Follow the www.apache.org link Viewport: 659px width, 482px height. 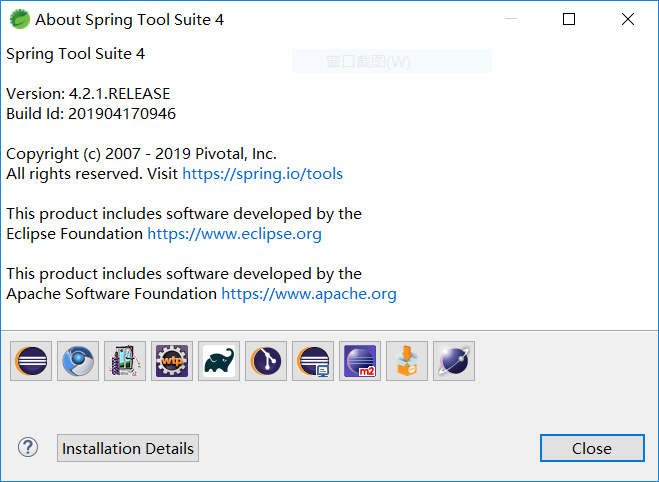(x=309, y=294)
